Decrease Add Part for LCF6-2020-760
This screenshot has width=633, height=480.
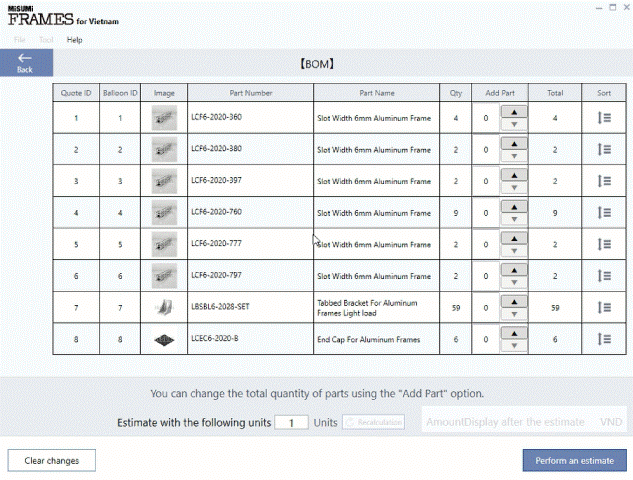[x=514, y=220]
